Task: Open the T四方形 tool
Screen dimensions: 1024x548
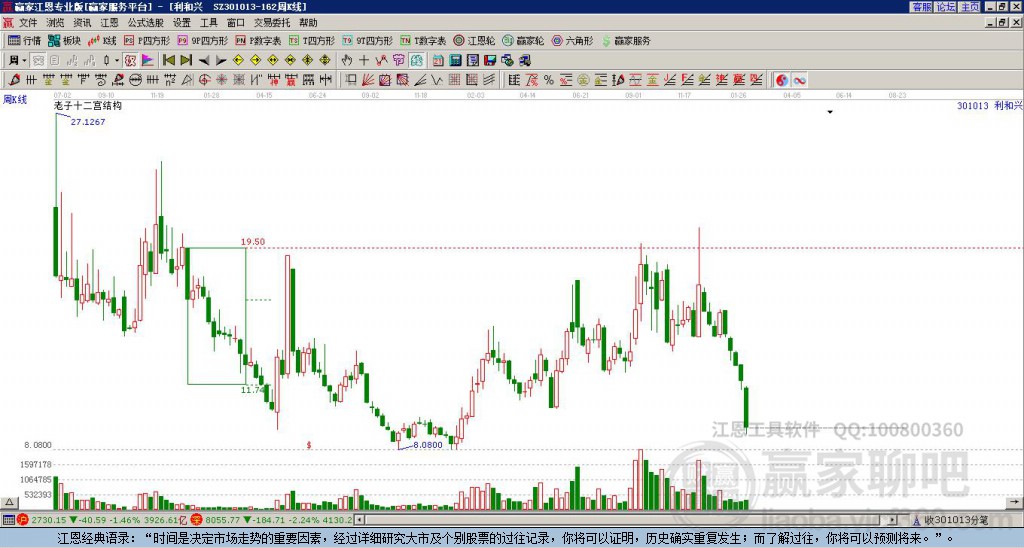Action: (312, 40)
